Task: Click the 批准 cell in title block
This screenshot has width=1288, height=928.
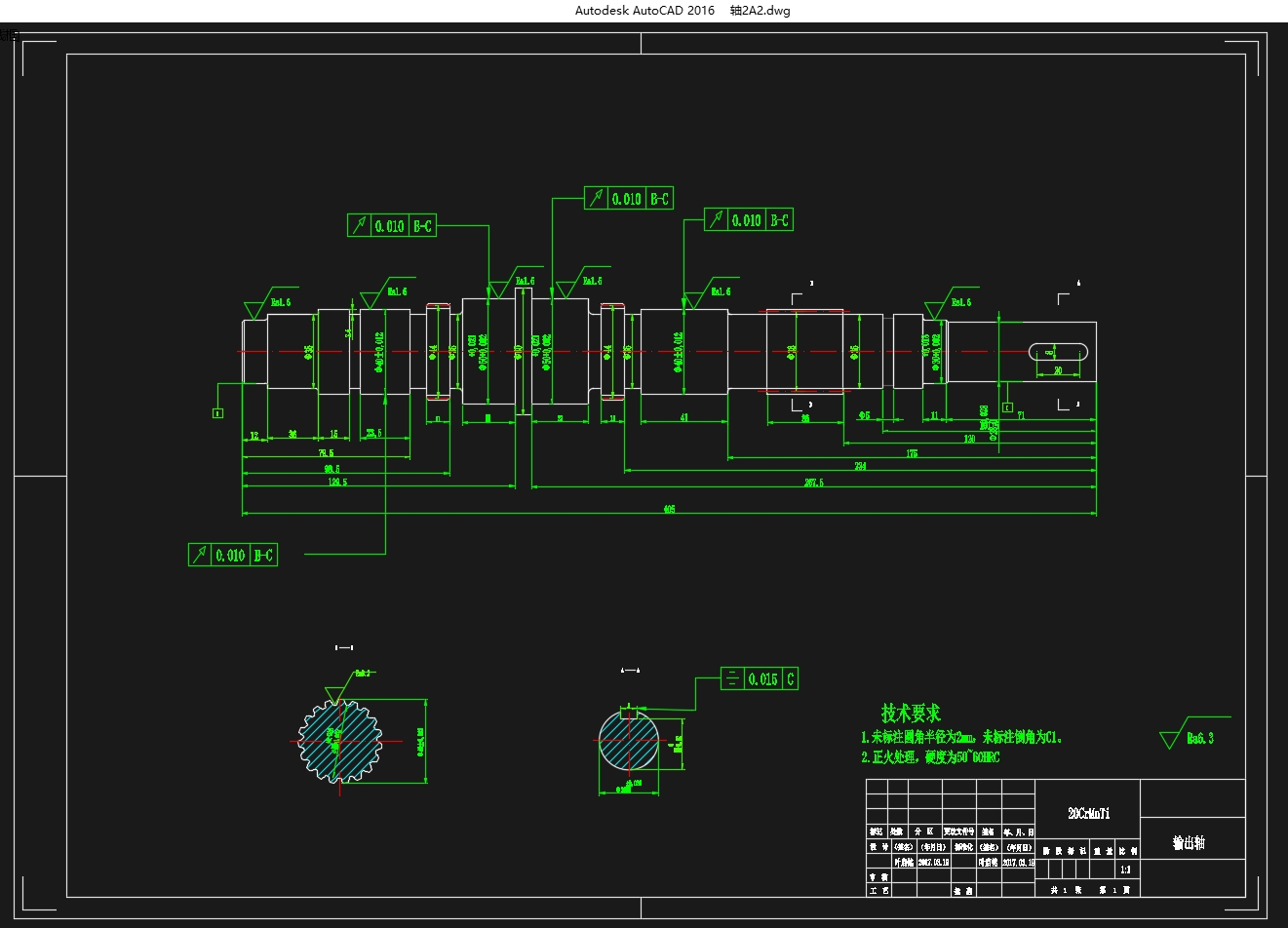Action: point(962,890)
